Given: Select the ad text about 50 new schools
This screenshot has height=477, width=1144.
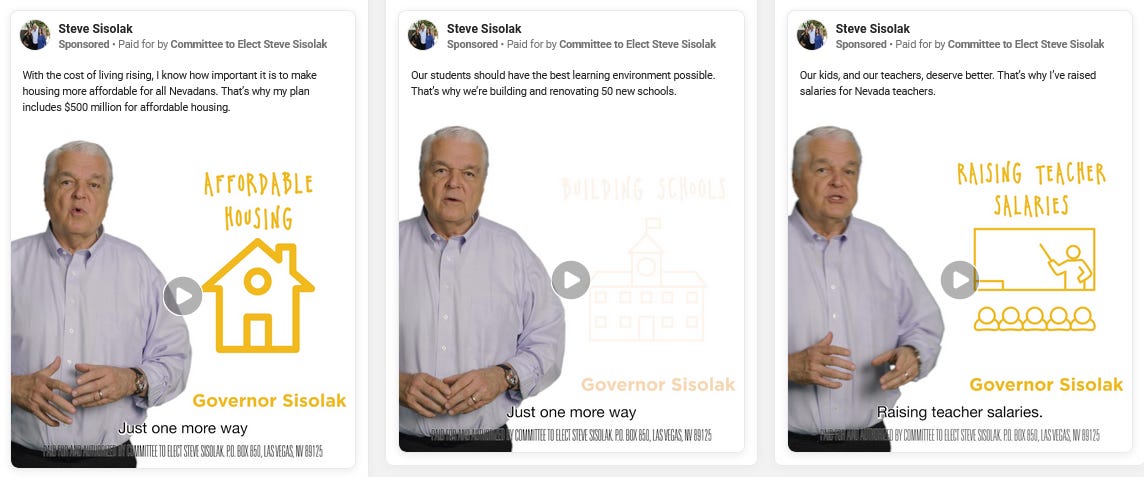Looking at the screenshot, I should point(563,83).
